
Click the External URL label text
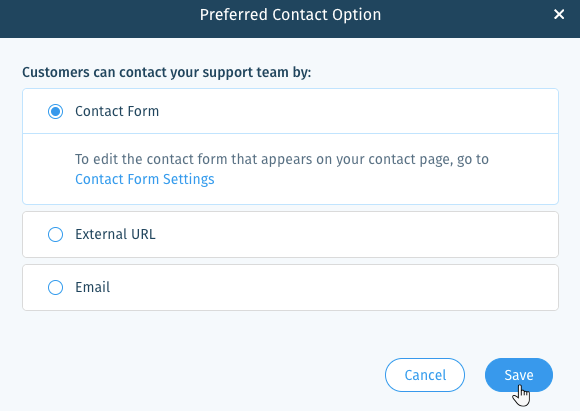tap(115, 235)
